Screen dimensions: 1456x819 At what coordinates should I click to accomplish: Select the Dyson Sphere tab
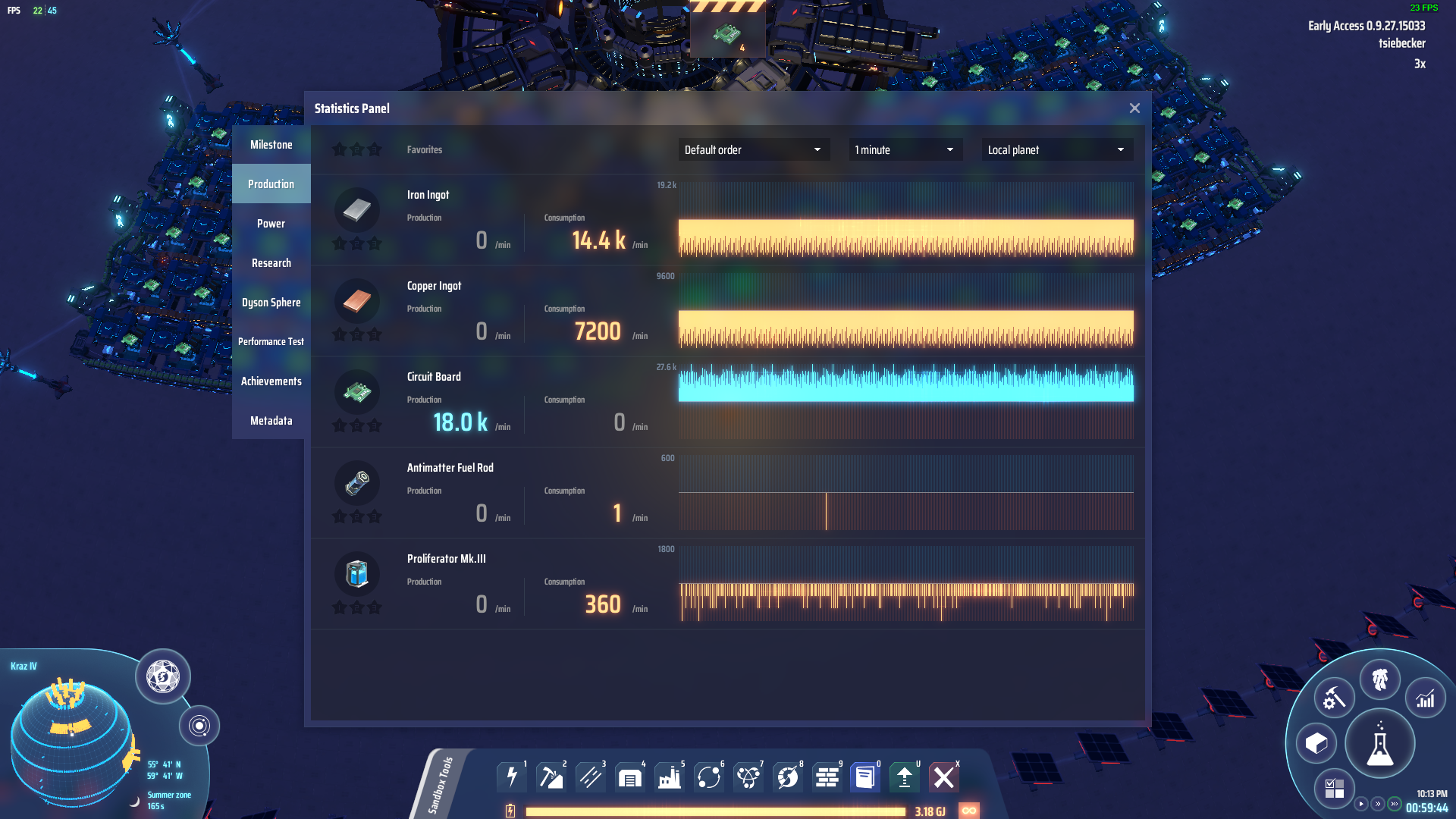click(271, 302)
